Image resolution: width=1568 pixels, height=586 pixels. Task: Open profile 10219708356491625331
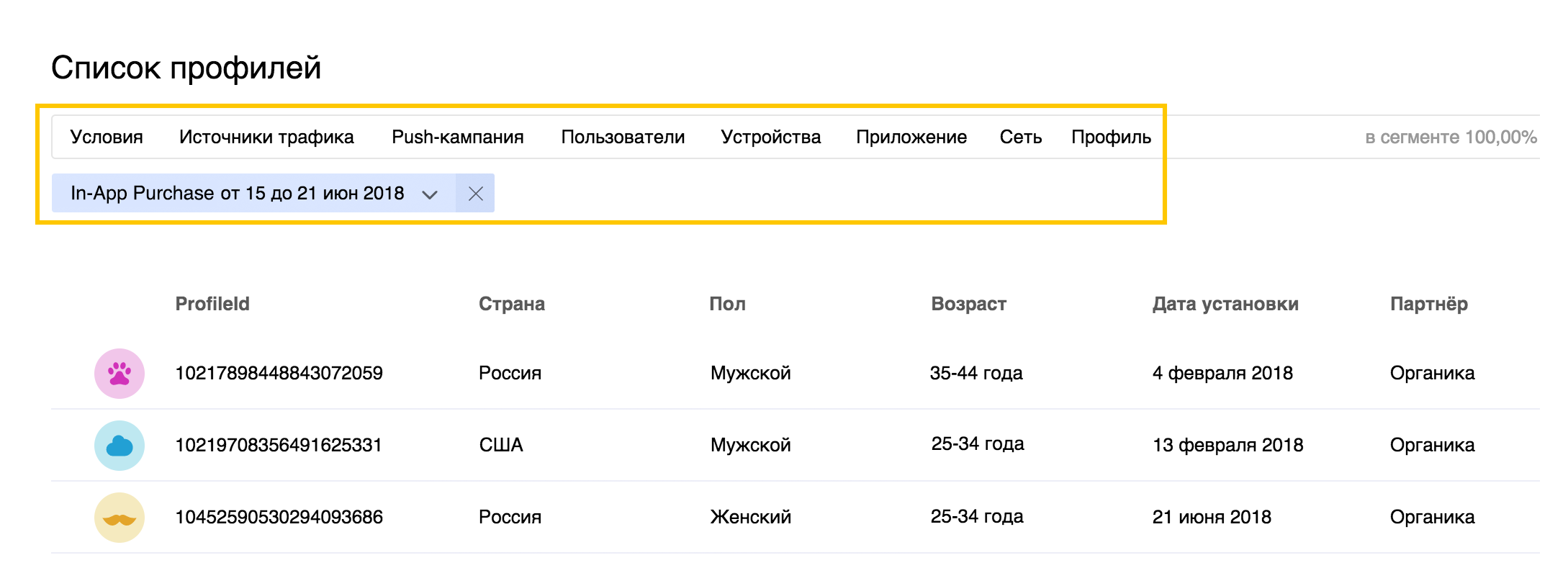tap(278, 446)
